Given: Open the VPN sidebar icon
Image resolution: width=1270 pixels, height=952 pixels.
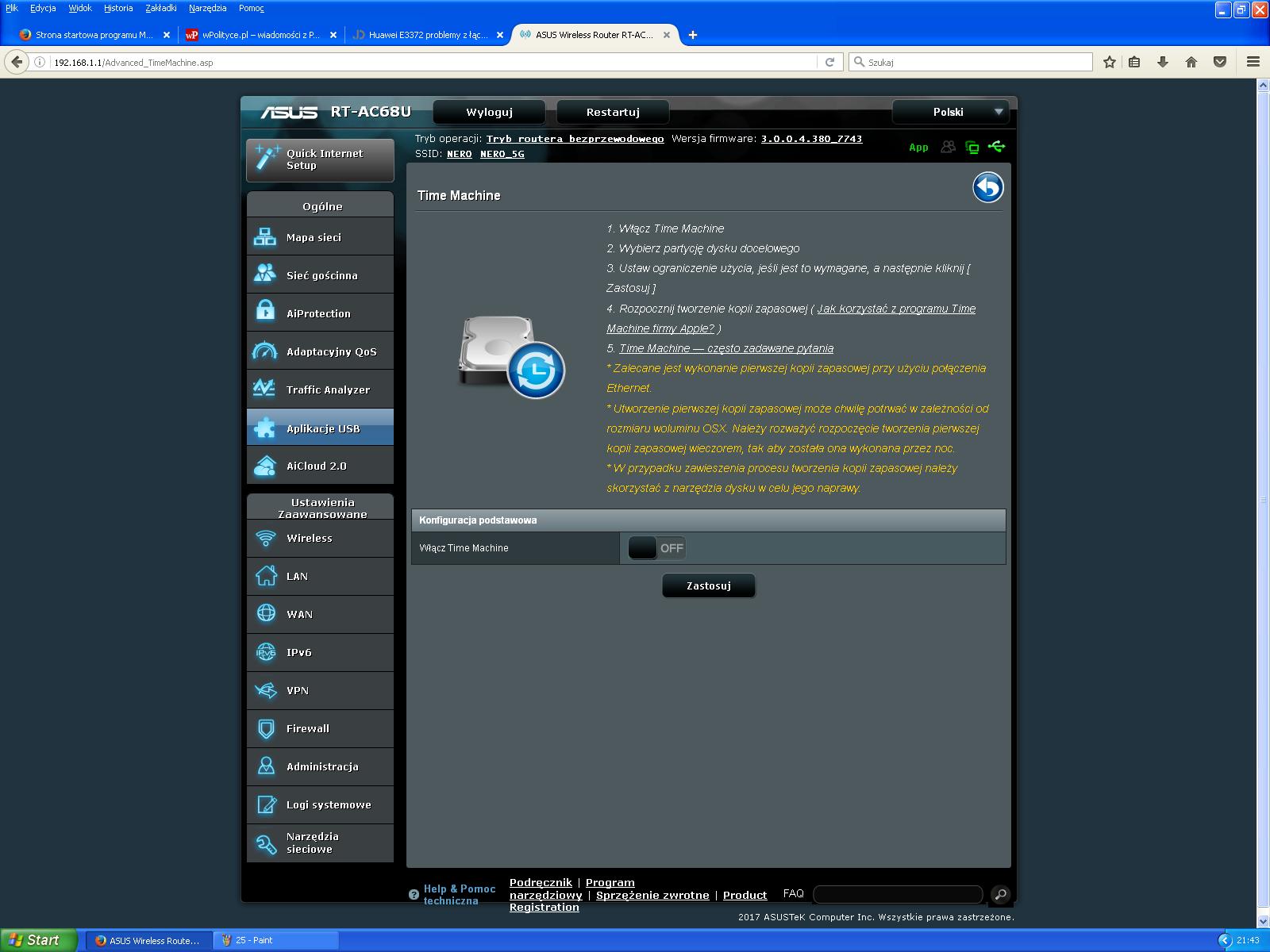Looking at the screenshot, I should click(266, 690).
